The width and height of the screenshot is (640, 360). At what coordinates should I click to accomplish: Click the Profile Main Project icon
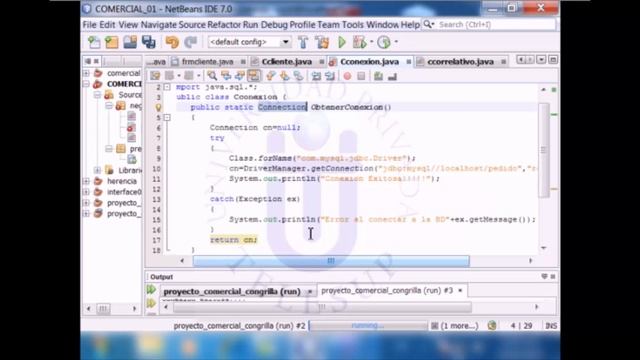click(x=384, y=42)
